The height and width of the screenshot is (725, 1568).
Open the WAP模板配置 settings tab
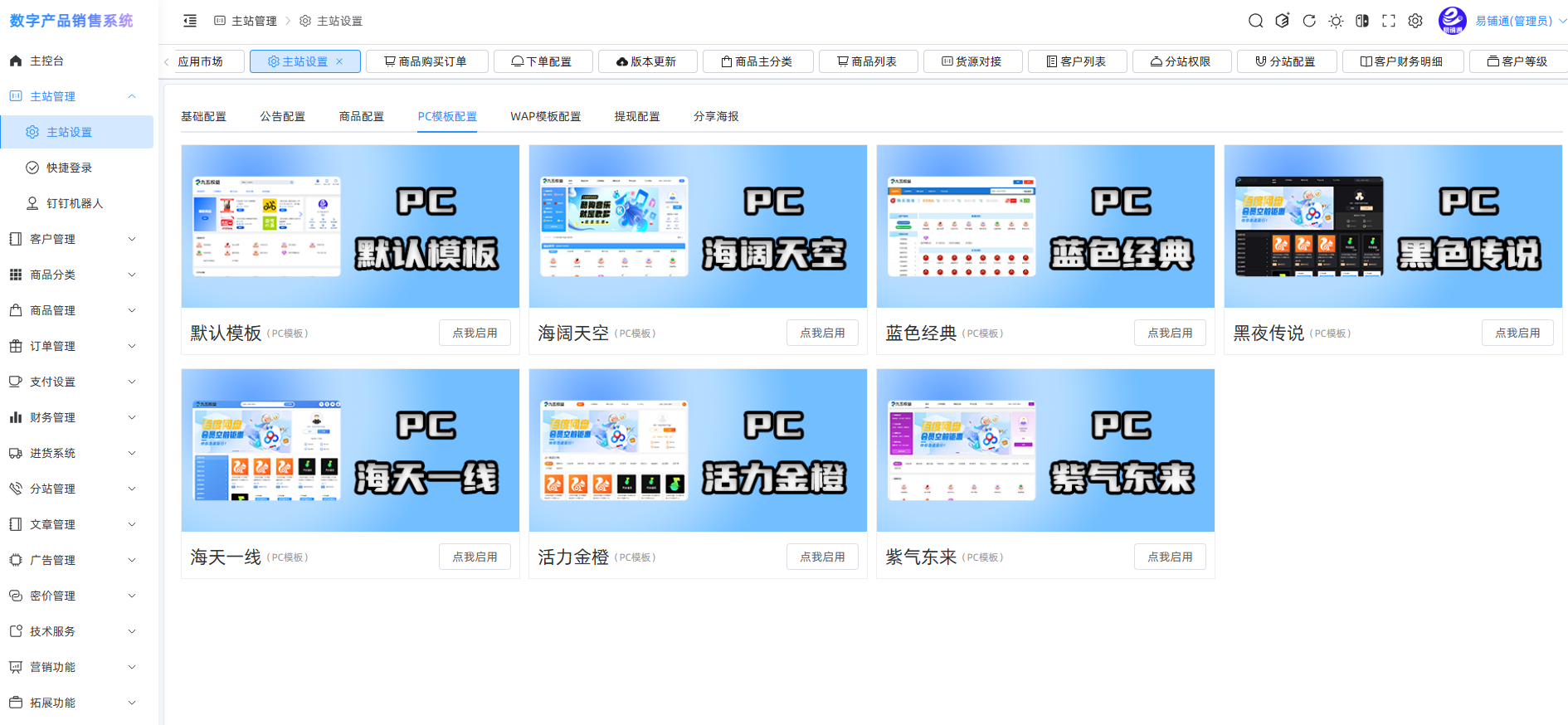pyautogui.click(x=546, y=116)
